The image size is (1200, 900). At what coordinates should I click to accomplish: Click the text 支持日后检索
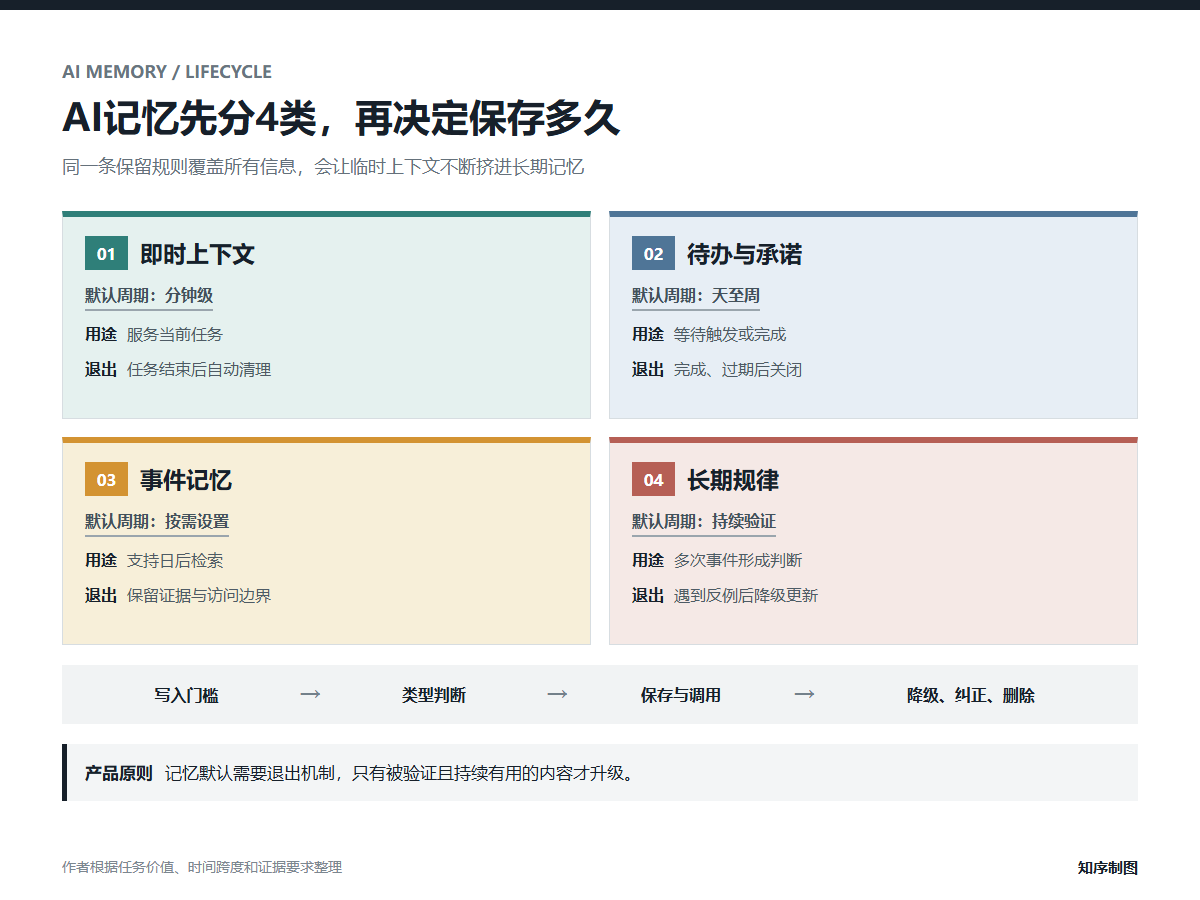click(x=175, y=561)
